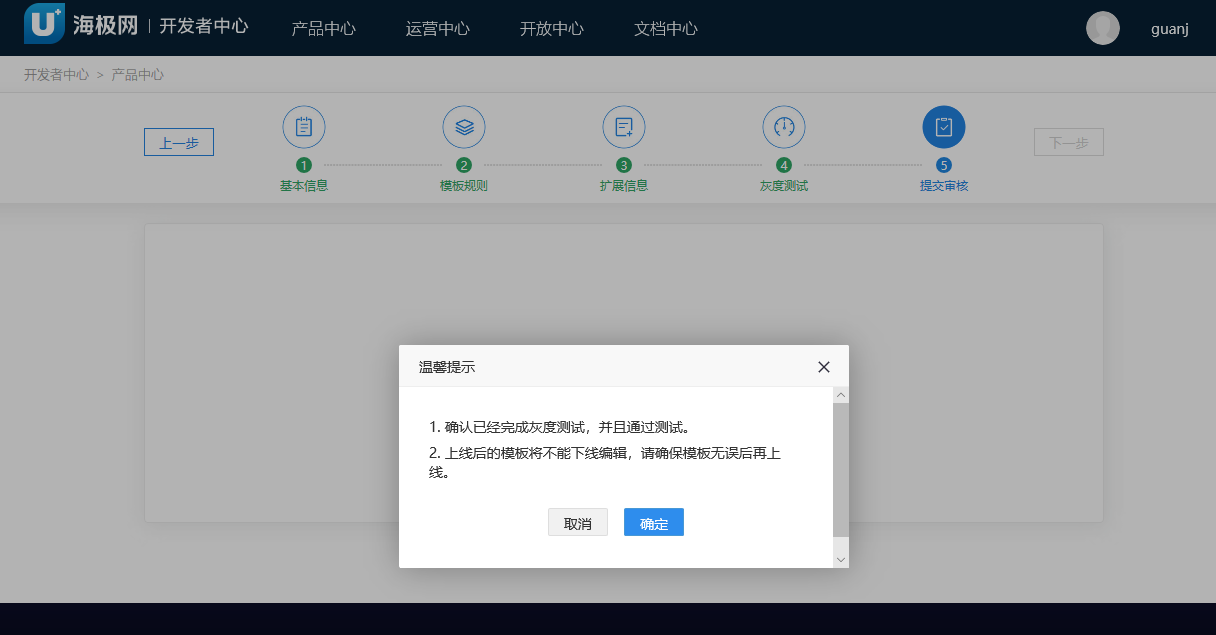Go back with the 上一步 button
This screenshot has height=635, width=1216.
coord(179,143)
